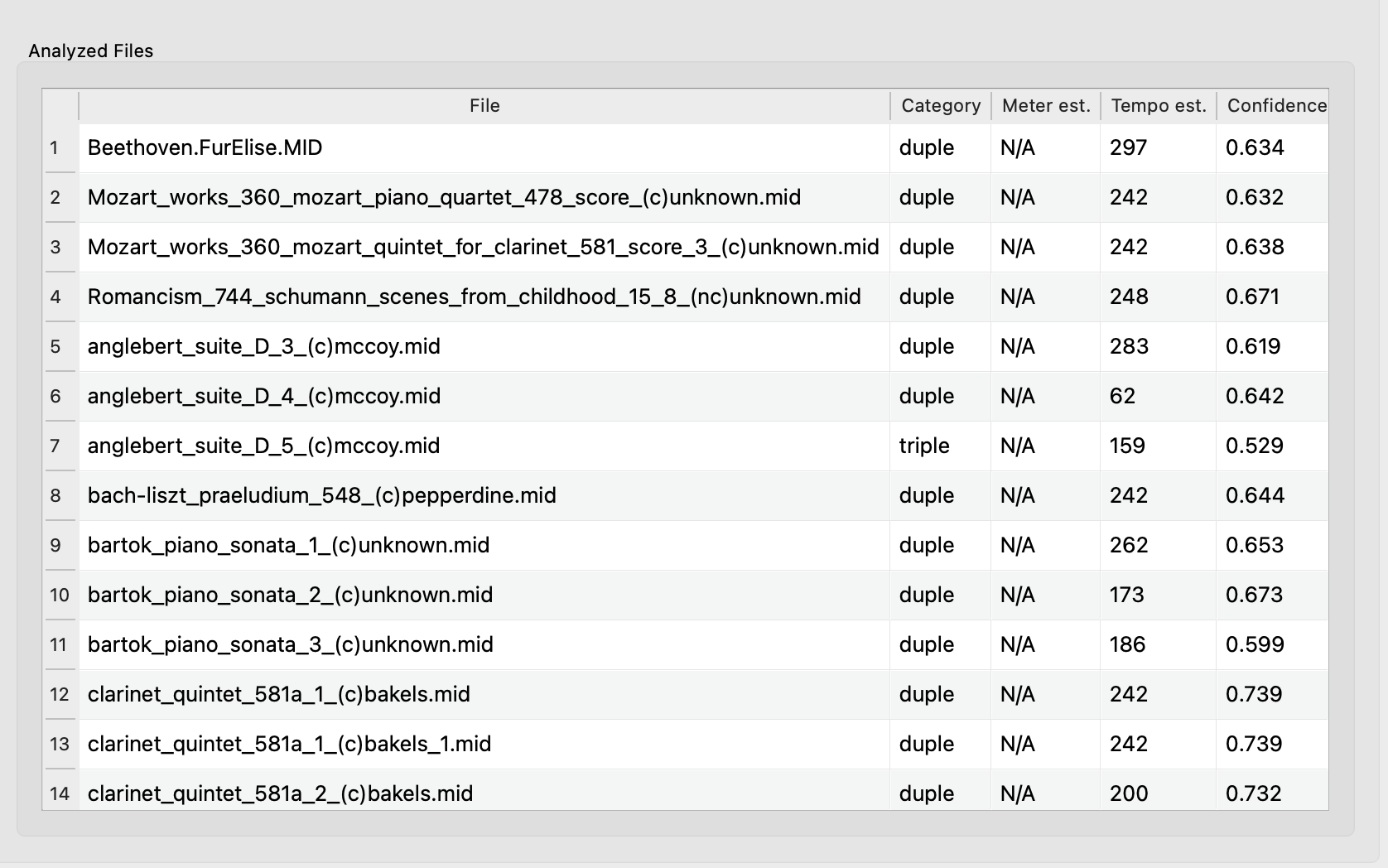Click the bach-liszt_praeludium_548 file entry

tap(321, 496)
